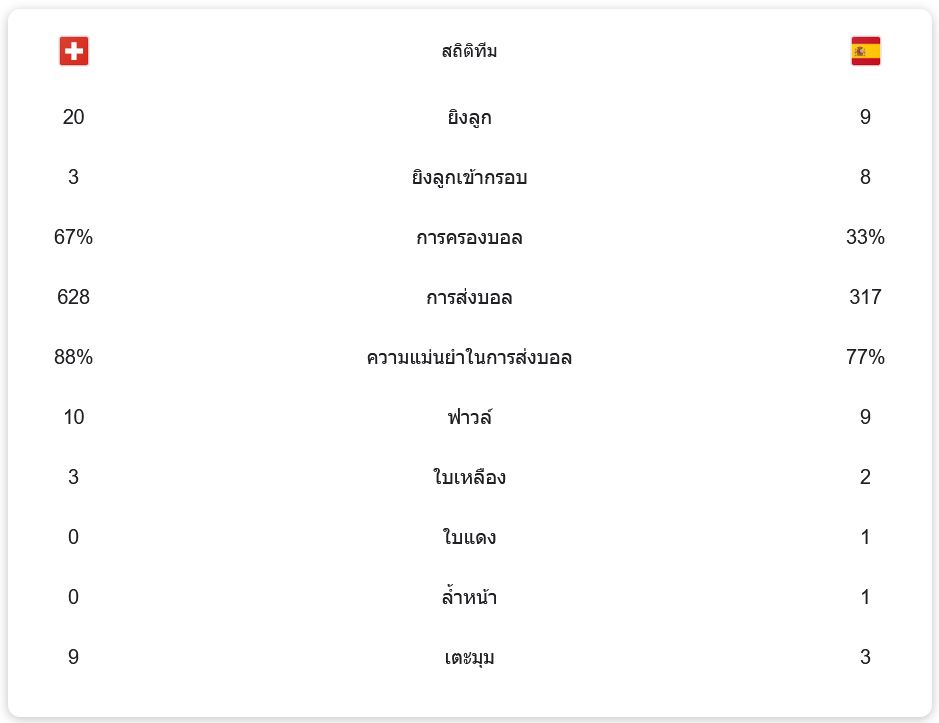Click the Switzerland flag icon
The width and height of the screenshot is (939, 723).
point(74,51)
